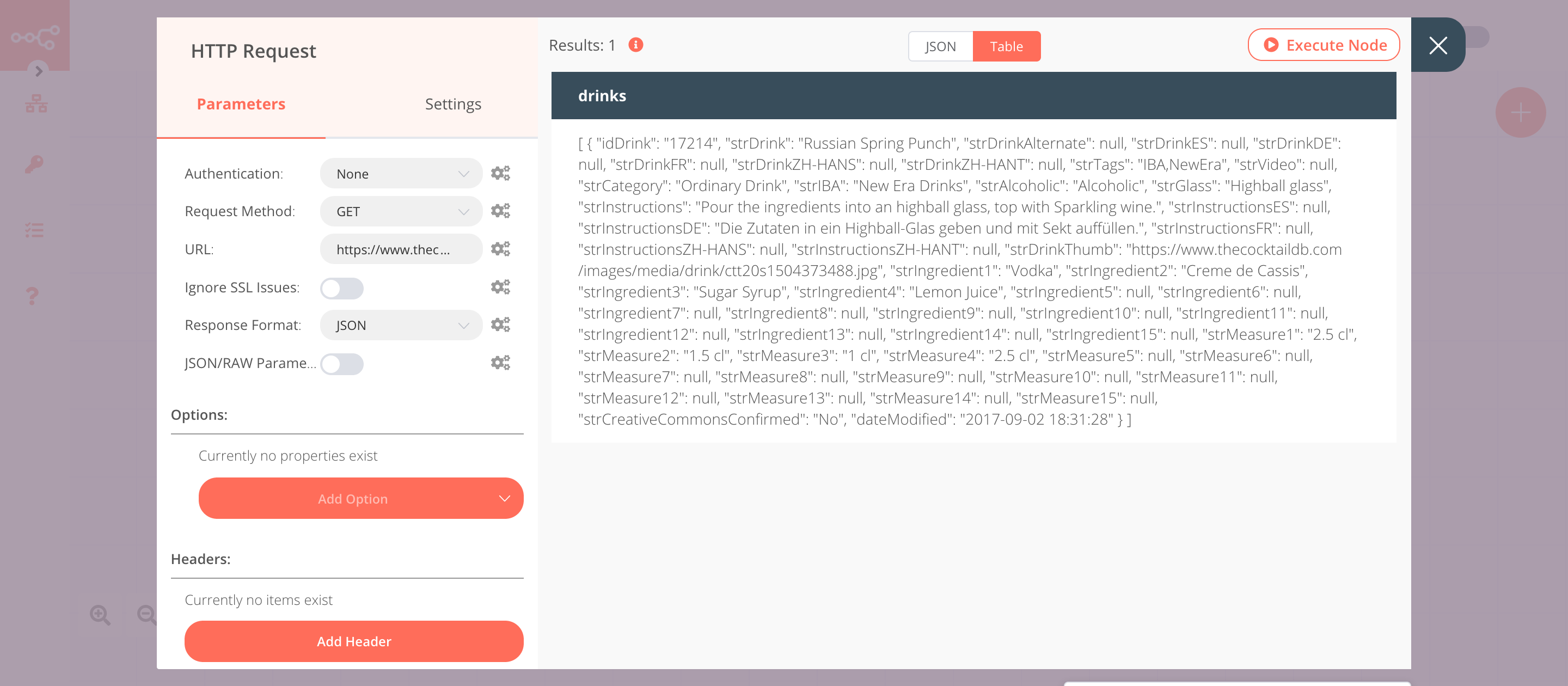Switch to Table view tab
The width and height of the screenshot is (1568, 686).
click(1005, 45)
